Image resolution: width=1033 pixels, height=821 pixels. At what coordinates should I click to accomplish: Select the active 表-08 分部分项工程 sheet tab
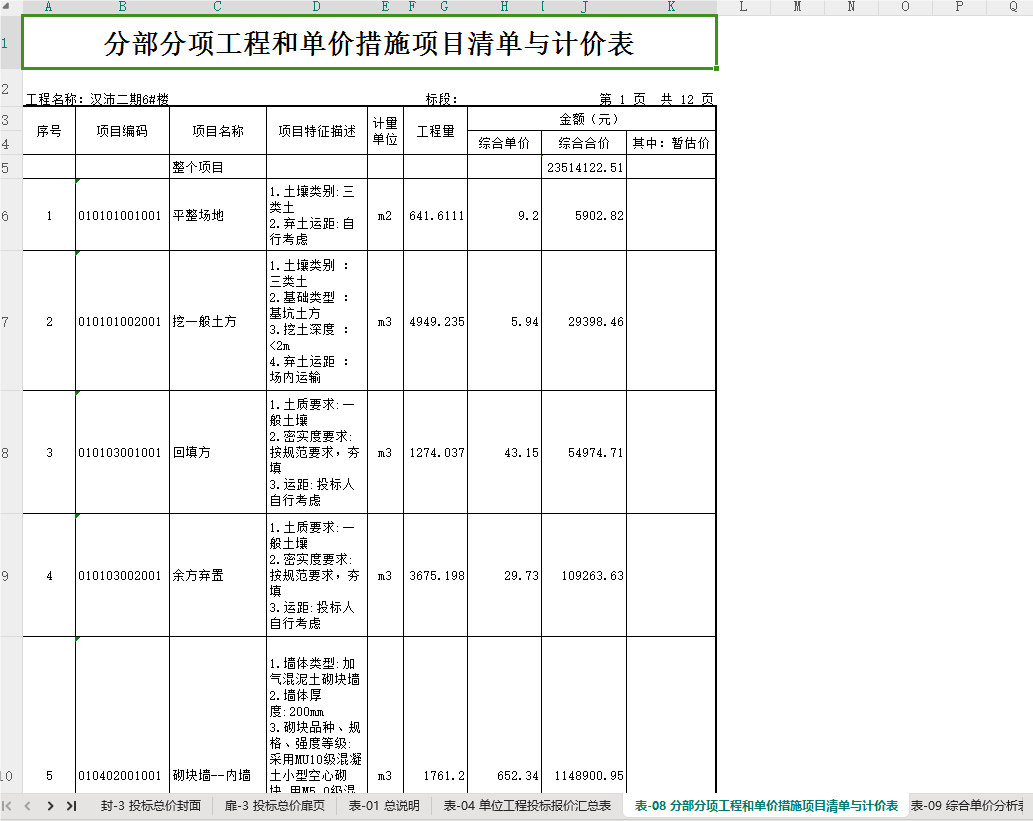(x=766, y=805)
